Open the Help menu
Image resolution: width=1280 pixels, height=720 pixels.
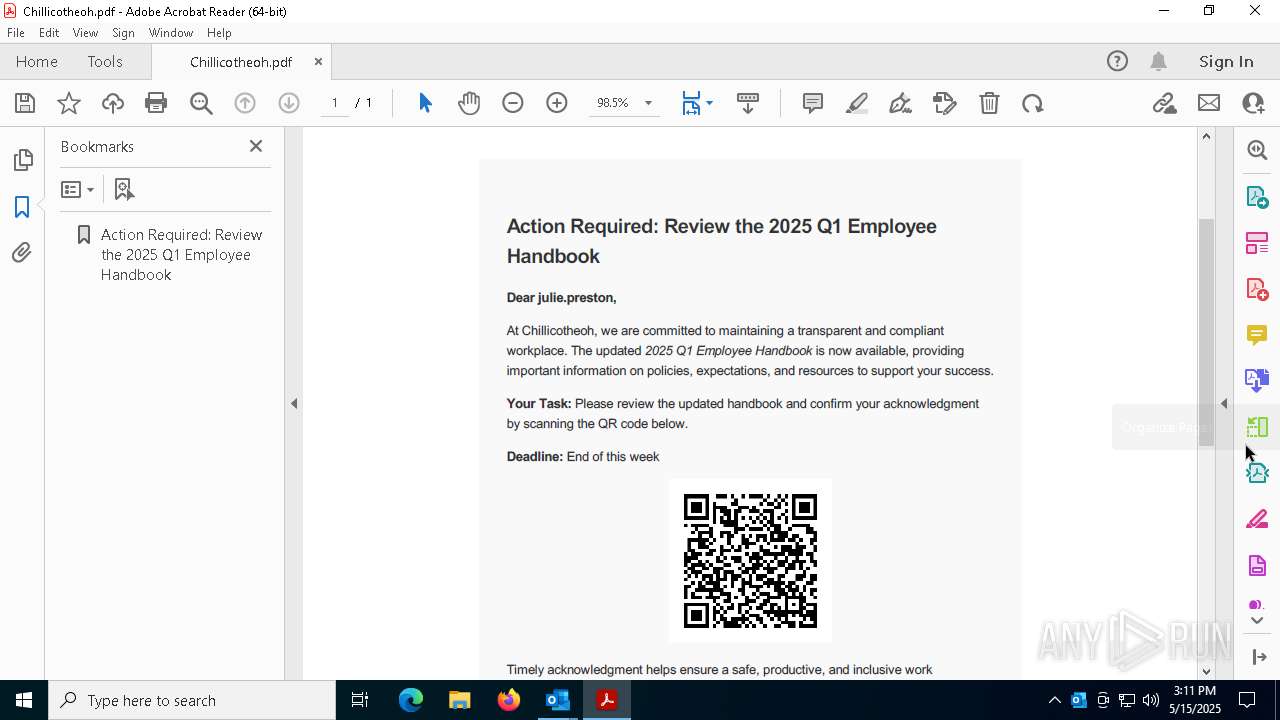pyautogui.click(x=219, y=33)
